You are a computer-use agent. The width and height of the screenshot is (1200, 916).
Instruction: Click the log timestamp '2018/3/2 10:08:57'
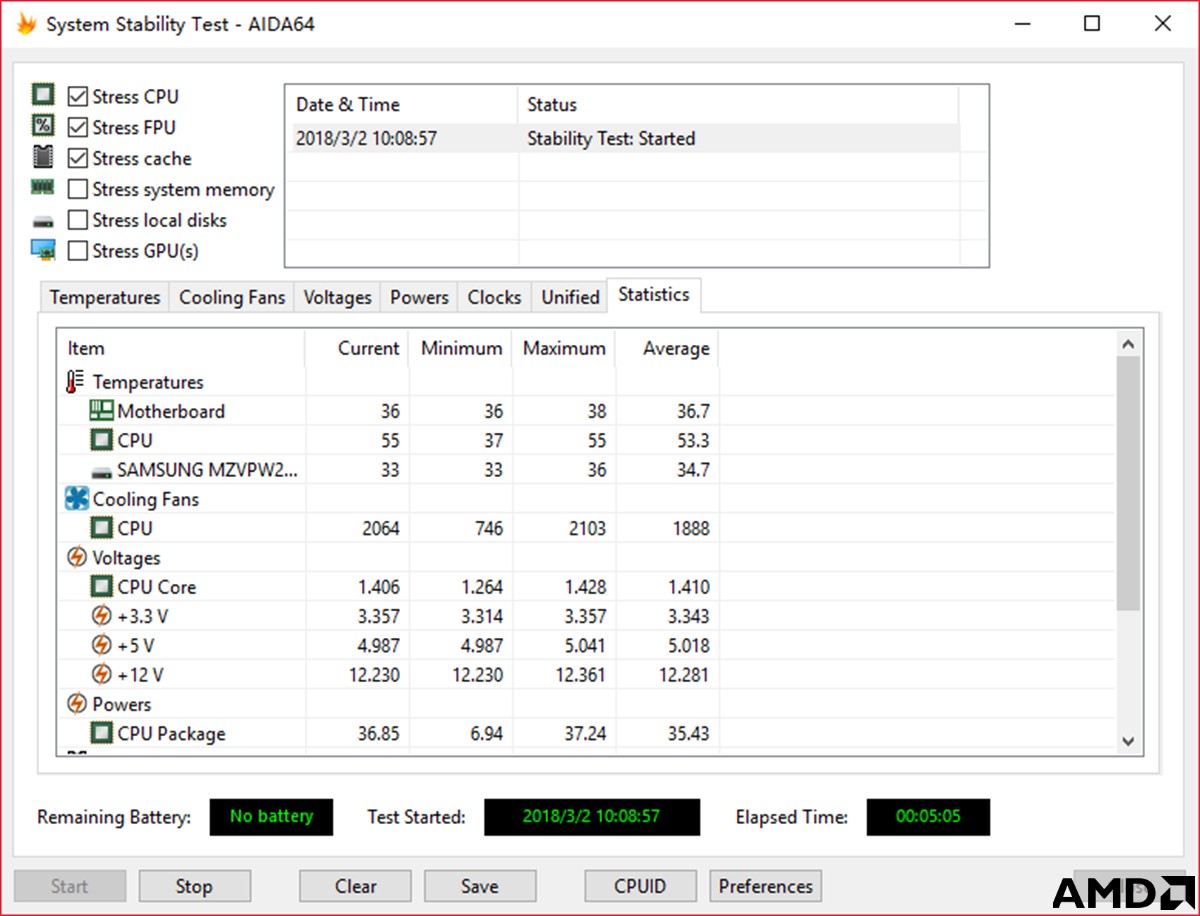(x=366, y=139)
